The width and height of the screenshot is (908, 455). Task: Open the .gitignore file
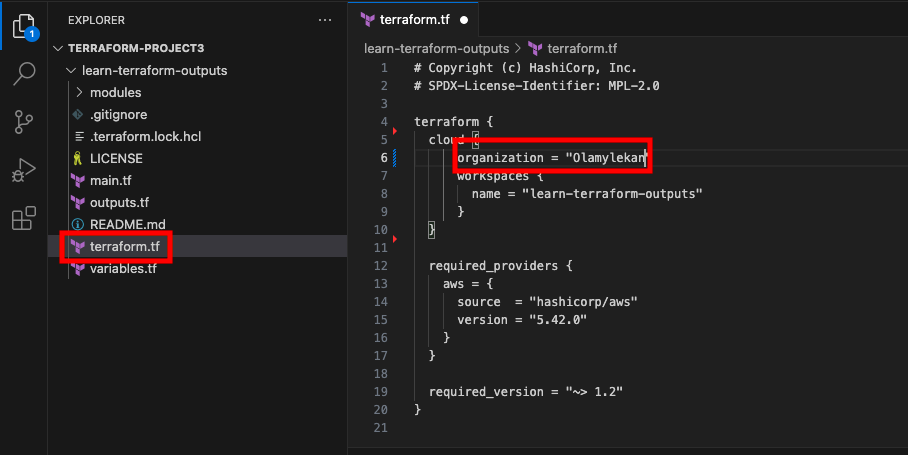point(118,115)
